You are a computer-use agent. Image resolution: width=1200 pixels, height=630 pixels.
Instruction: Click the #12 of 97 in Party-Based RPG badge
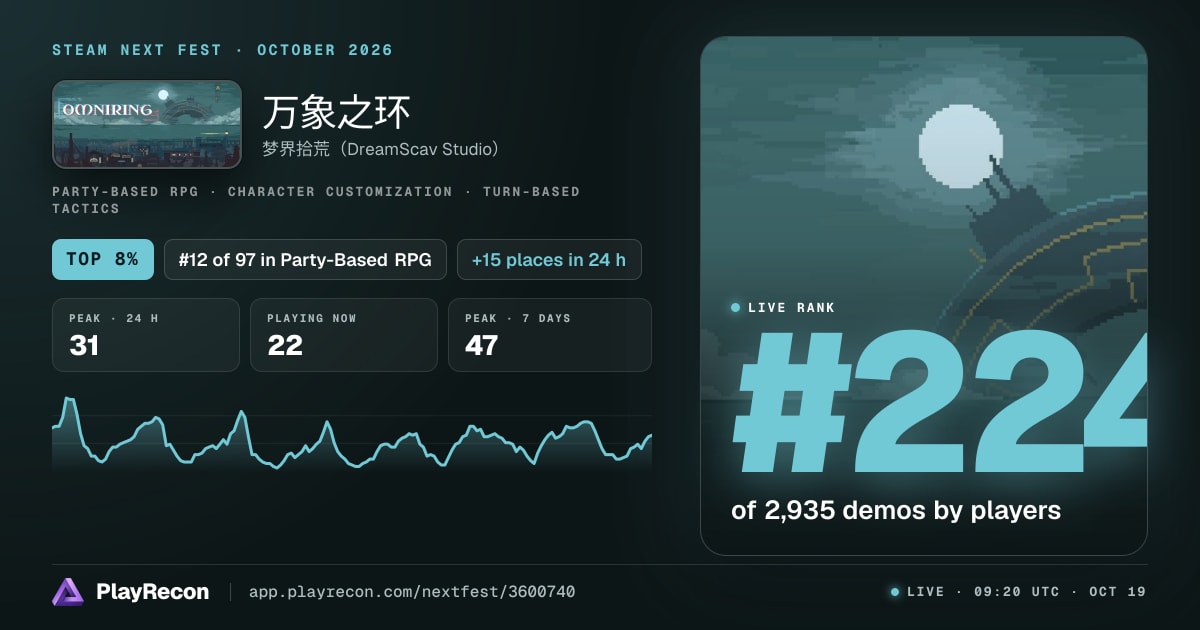click(x=305, y=259)
